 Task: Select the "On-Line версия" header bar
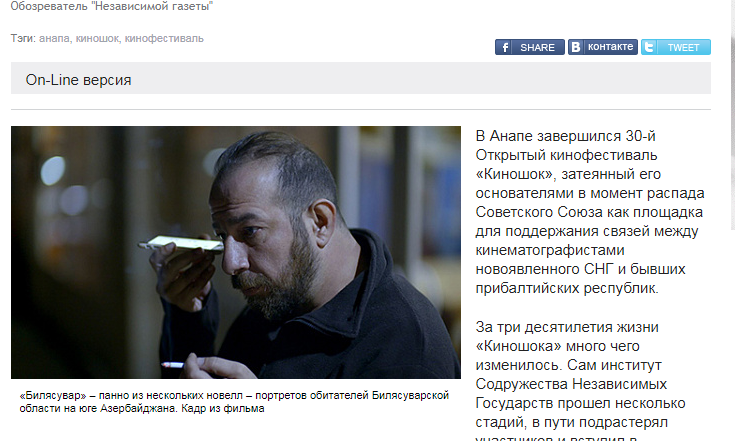tap(360, 78)
